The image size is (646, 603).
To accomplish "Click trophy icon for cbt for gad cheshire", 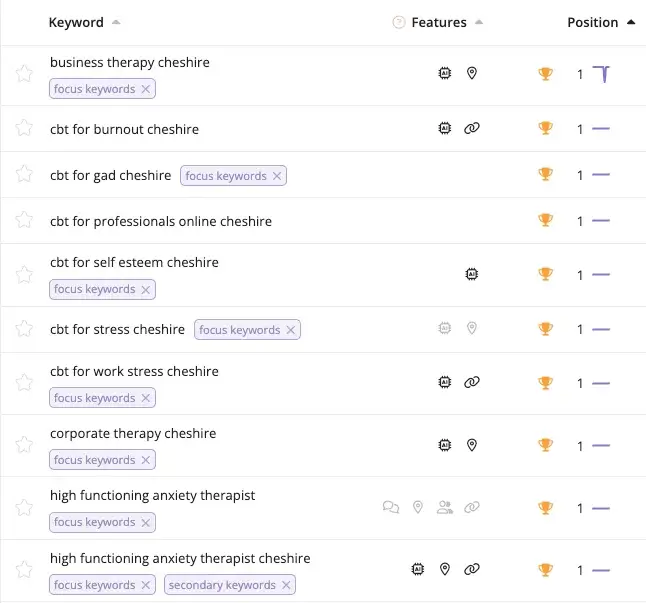I will tap(545, 174).
